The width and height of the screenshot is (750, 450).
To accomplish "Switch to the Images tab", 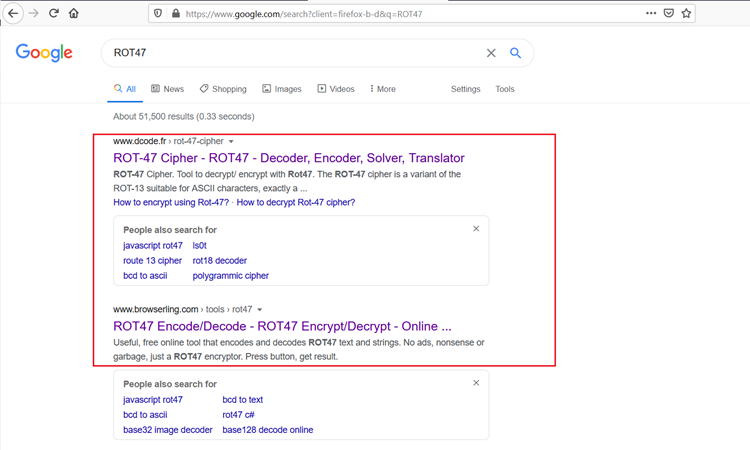I will click(x=282, y=89).
